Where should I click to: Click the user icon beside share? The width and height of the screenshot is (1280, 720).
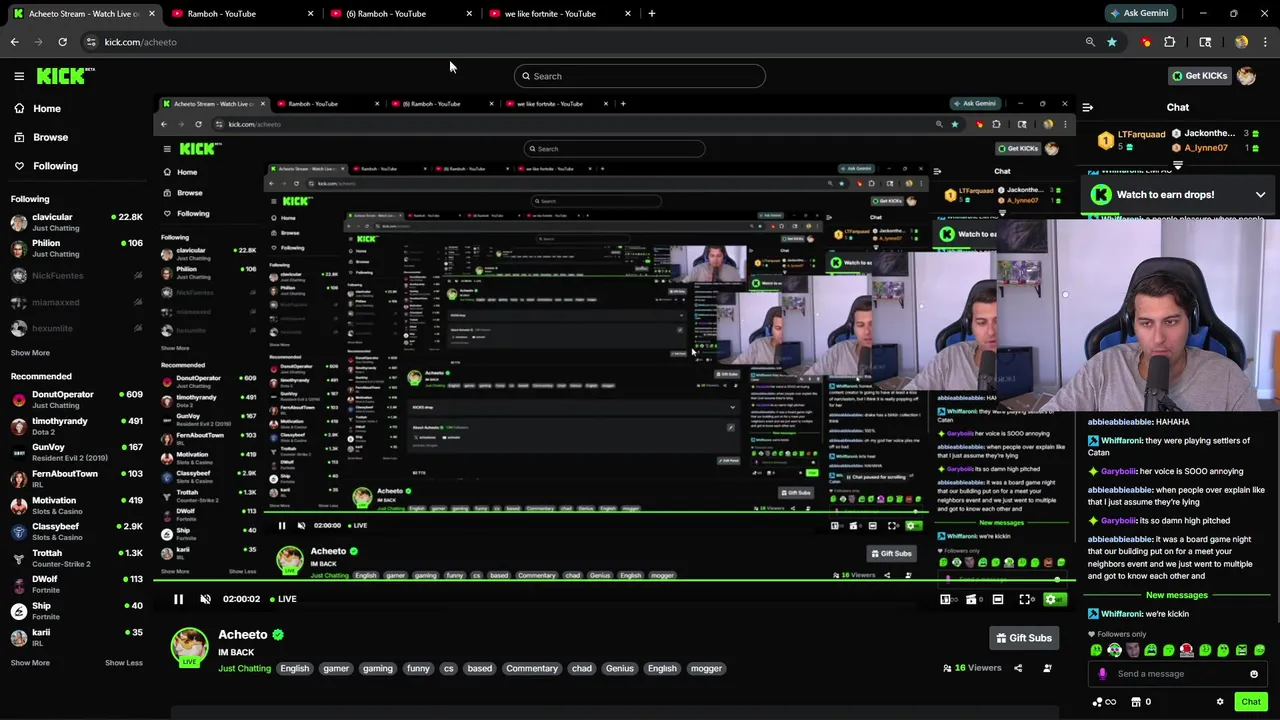click(1047, 668)
